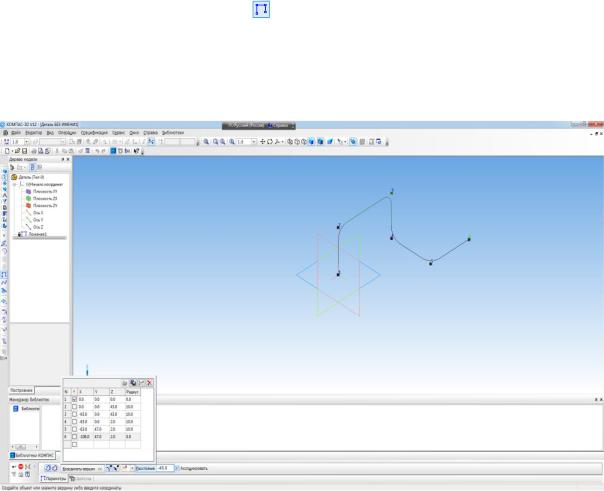Open the Библиотеки menu
This screenshot has width=604, height=491.
click(173, 132)
